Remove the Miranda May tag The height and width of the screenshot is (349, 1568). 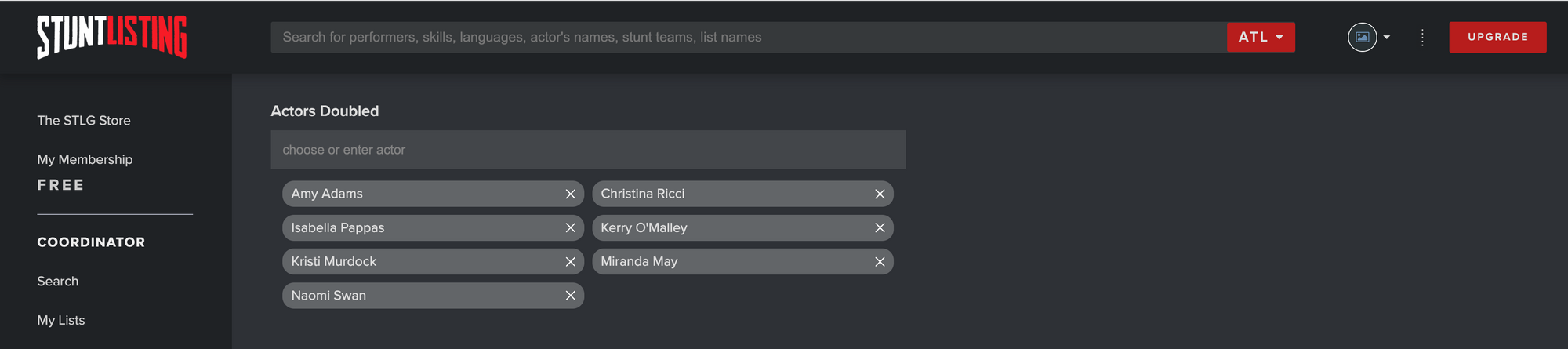pos(880,262)
